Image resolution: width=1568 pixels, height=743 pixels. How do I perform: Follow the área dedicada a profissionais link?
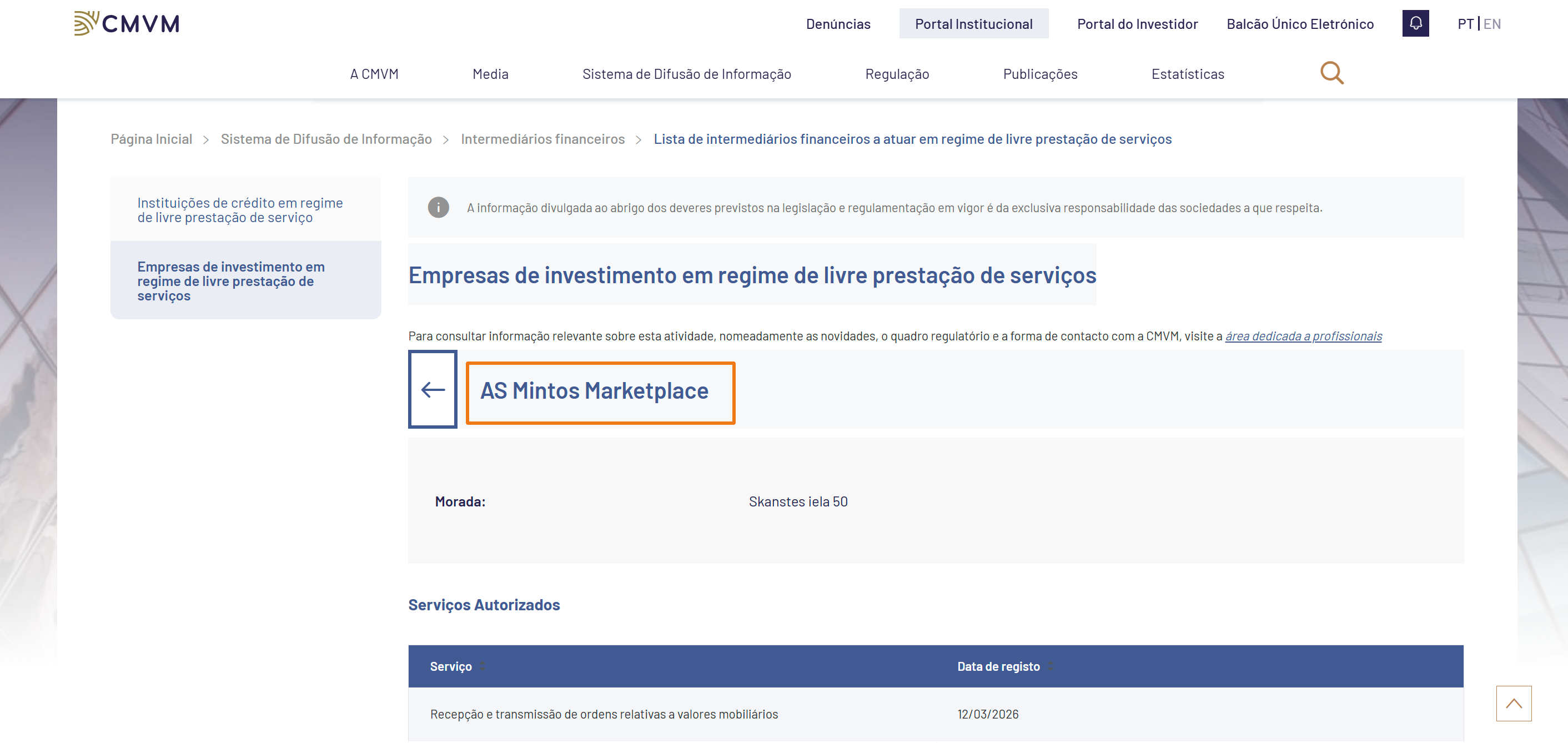[1303, 335]
